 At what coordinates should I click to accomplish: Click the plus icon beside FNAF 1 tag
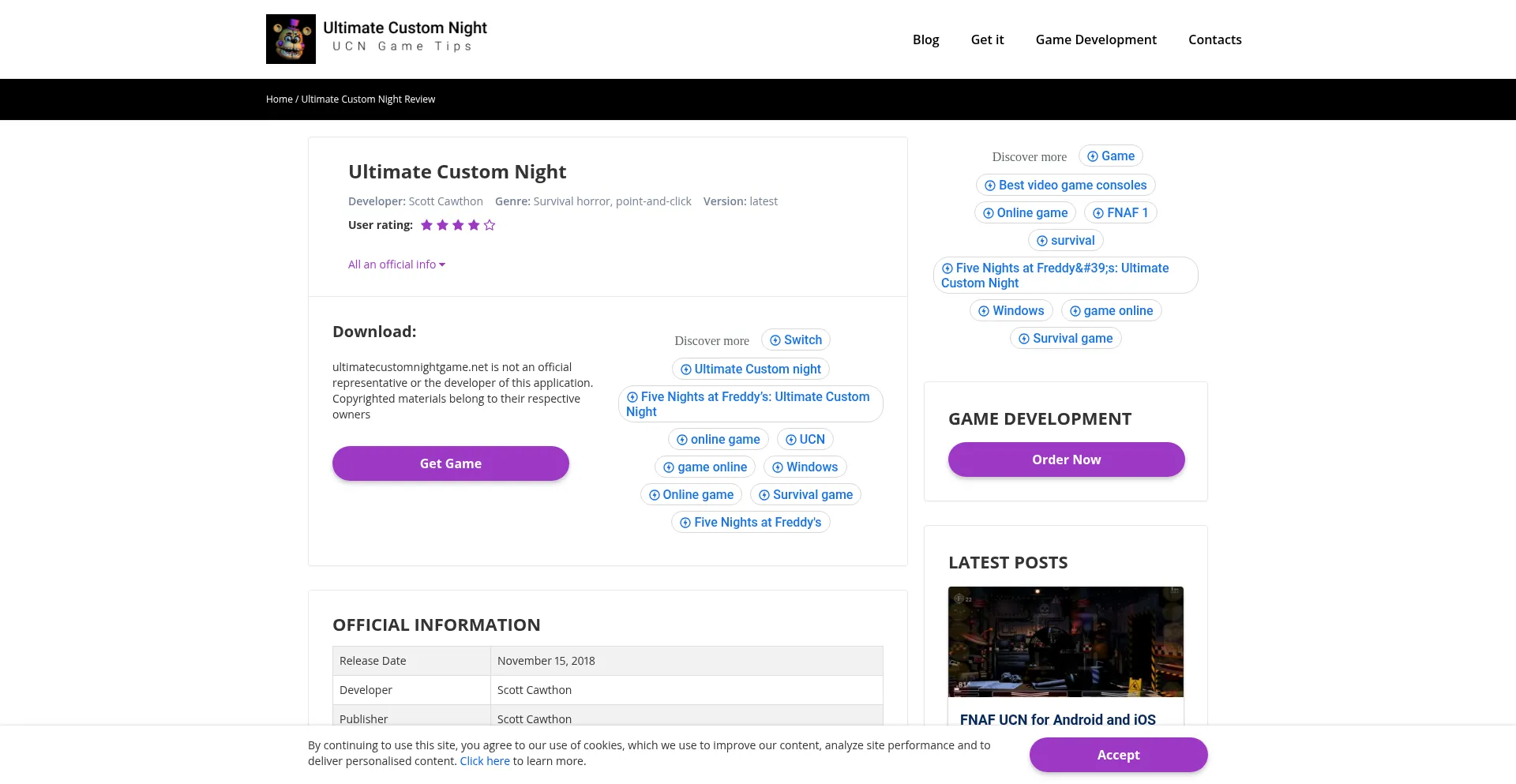(1098, 213)
